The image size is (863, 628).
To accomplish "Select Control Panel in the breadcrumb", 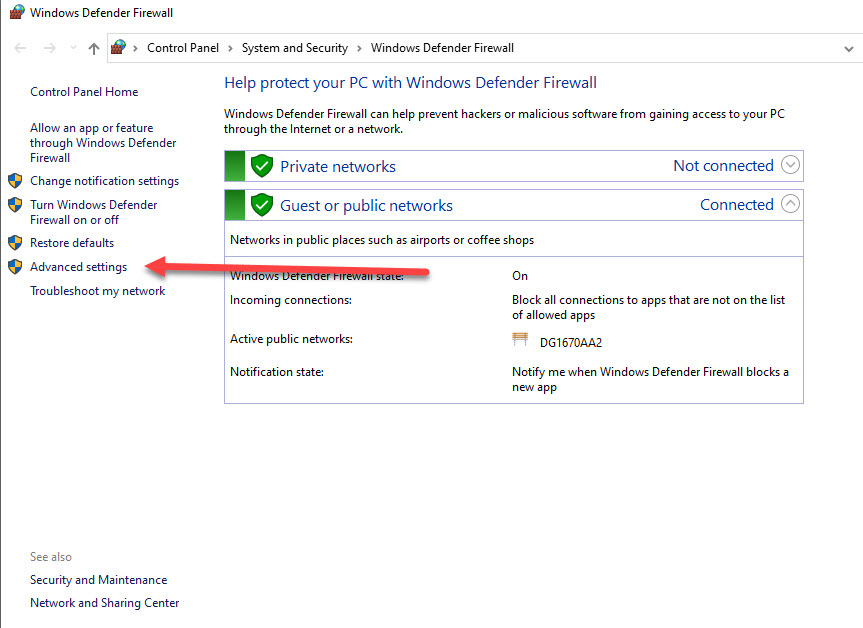I will click(183, 48).
